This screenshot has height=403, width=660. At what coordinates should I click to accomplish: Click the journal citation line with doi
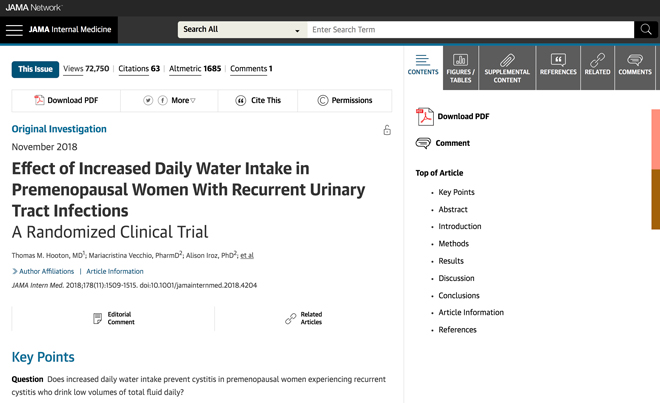point(134,286)
